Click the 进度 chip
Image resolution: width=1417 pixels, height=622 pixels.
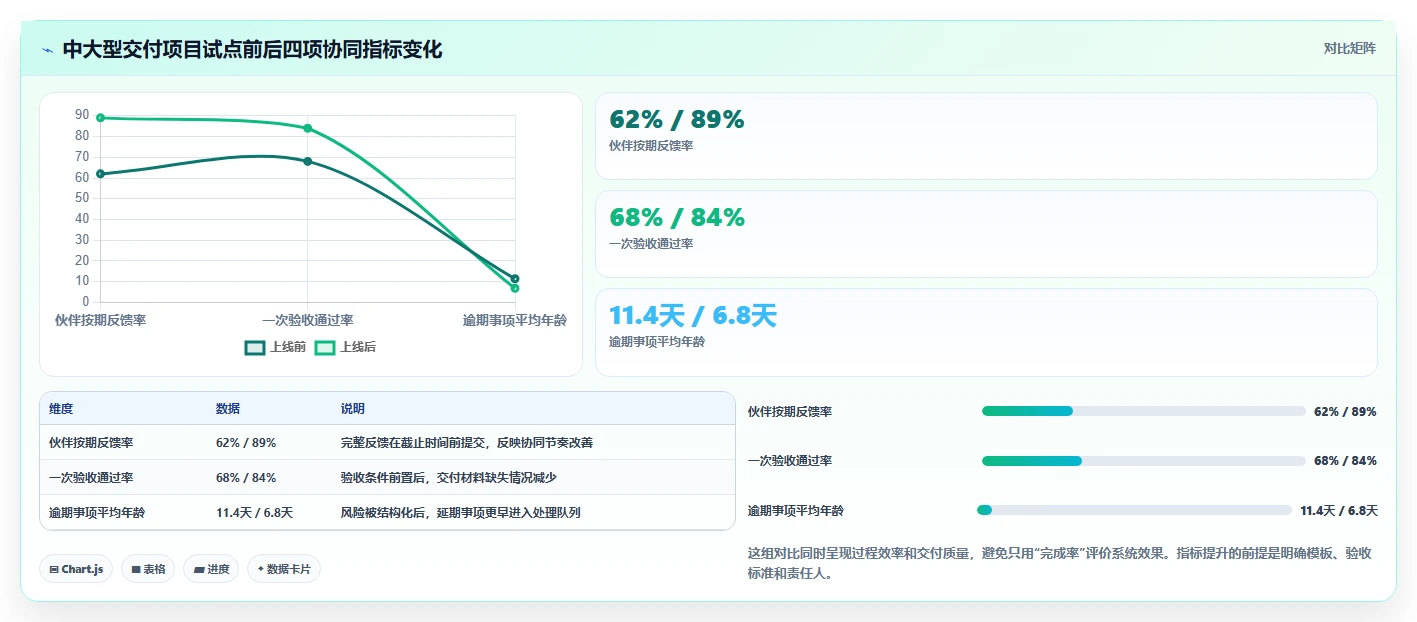point(211,569)
